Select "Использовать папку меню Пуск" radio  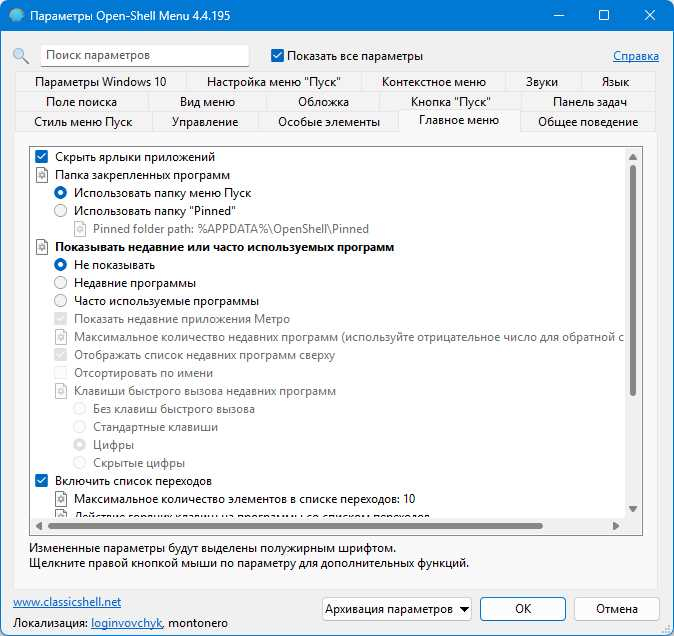(61, 193)
